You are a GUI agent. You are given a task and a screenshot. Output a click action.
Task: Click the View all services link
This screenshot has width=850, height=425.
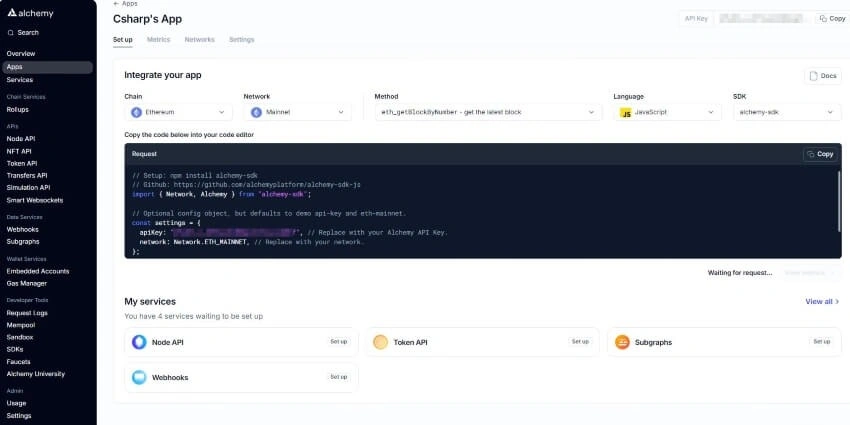coord(822,301)
